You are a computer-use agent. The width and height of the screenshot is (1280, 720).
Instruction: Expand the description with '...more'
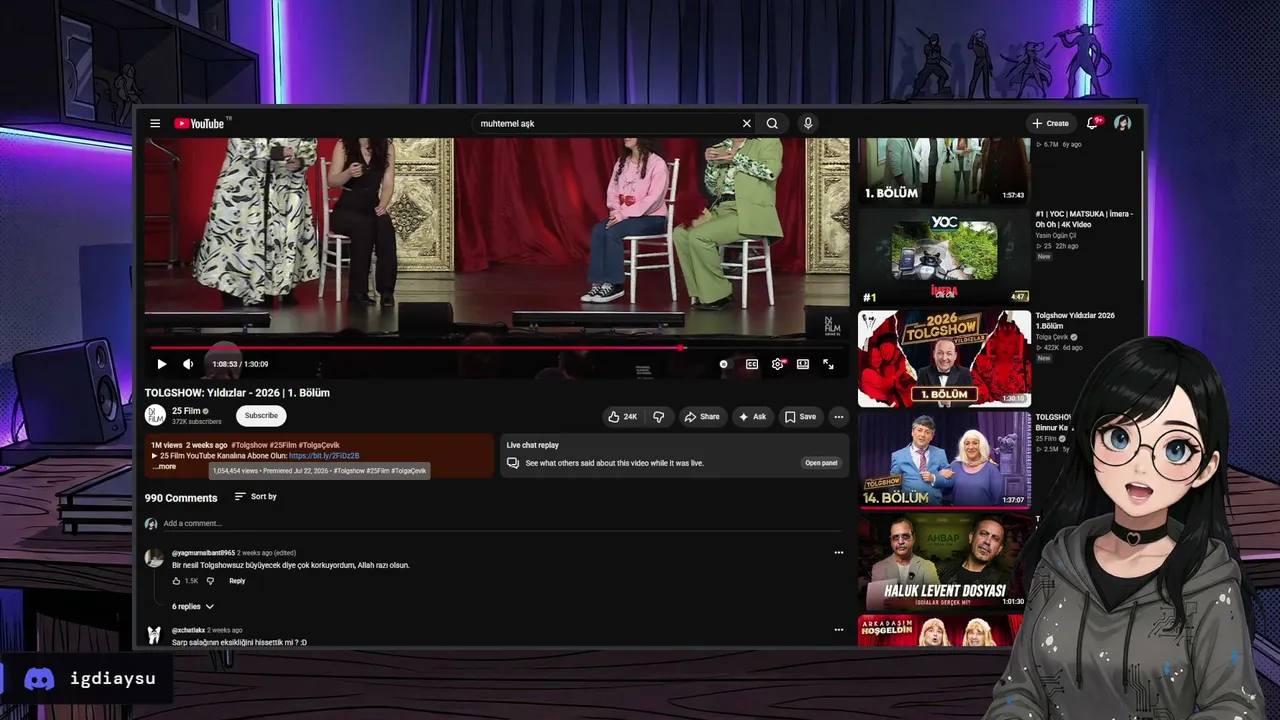(164, 467)
